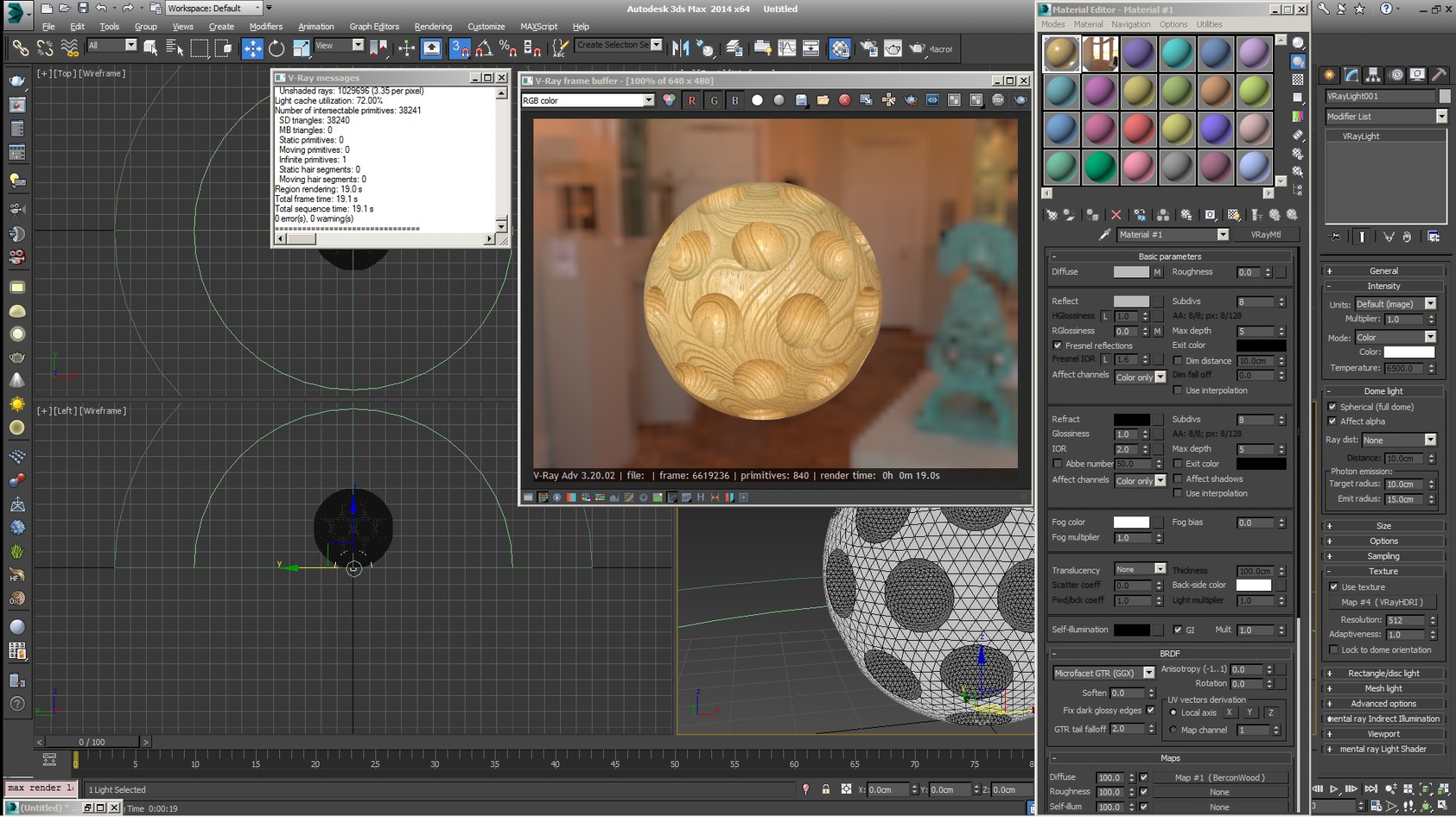Open the Material Editor from the main toolbar
This screenshot has height=817, width=1456.
[839, 48]
